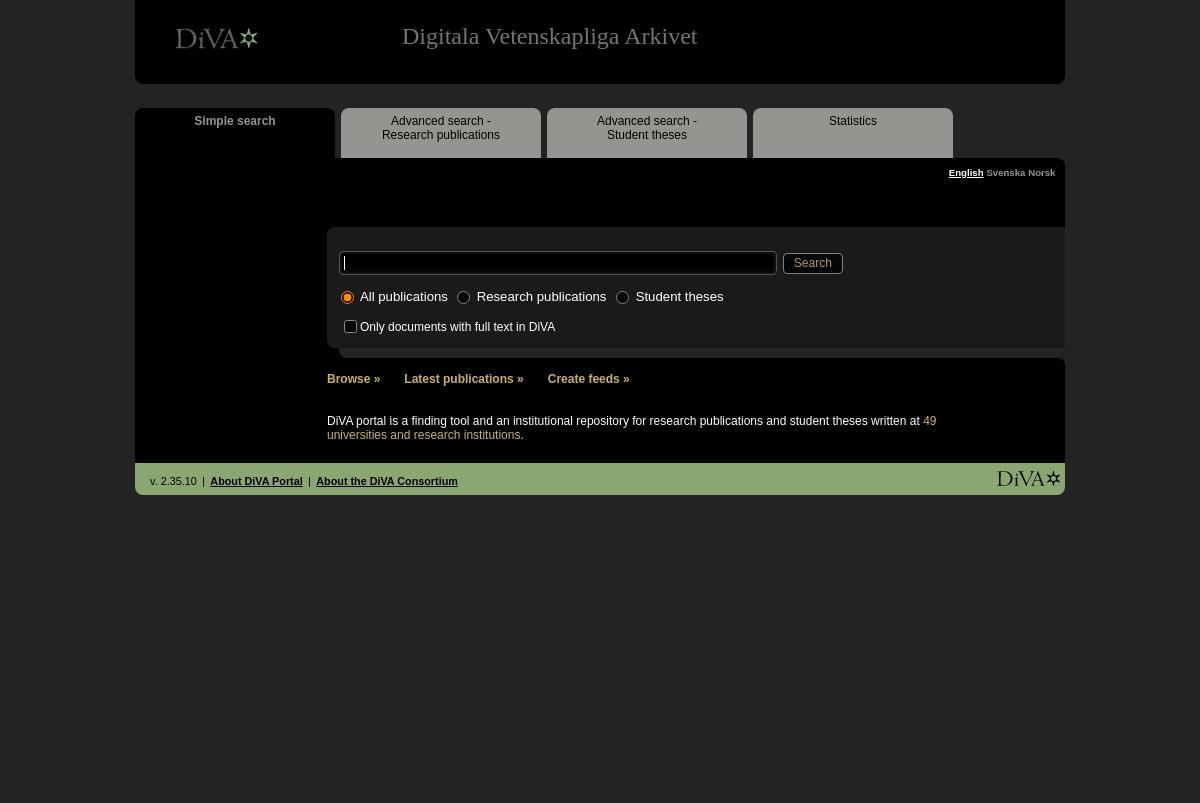Open About DiVA Portal link
Viewport: 1200px width, 803px height.
tap(256, 481)
